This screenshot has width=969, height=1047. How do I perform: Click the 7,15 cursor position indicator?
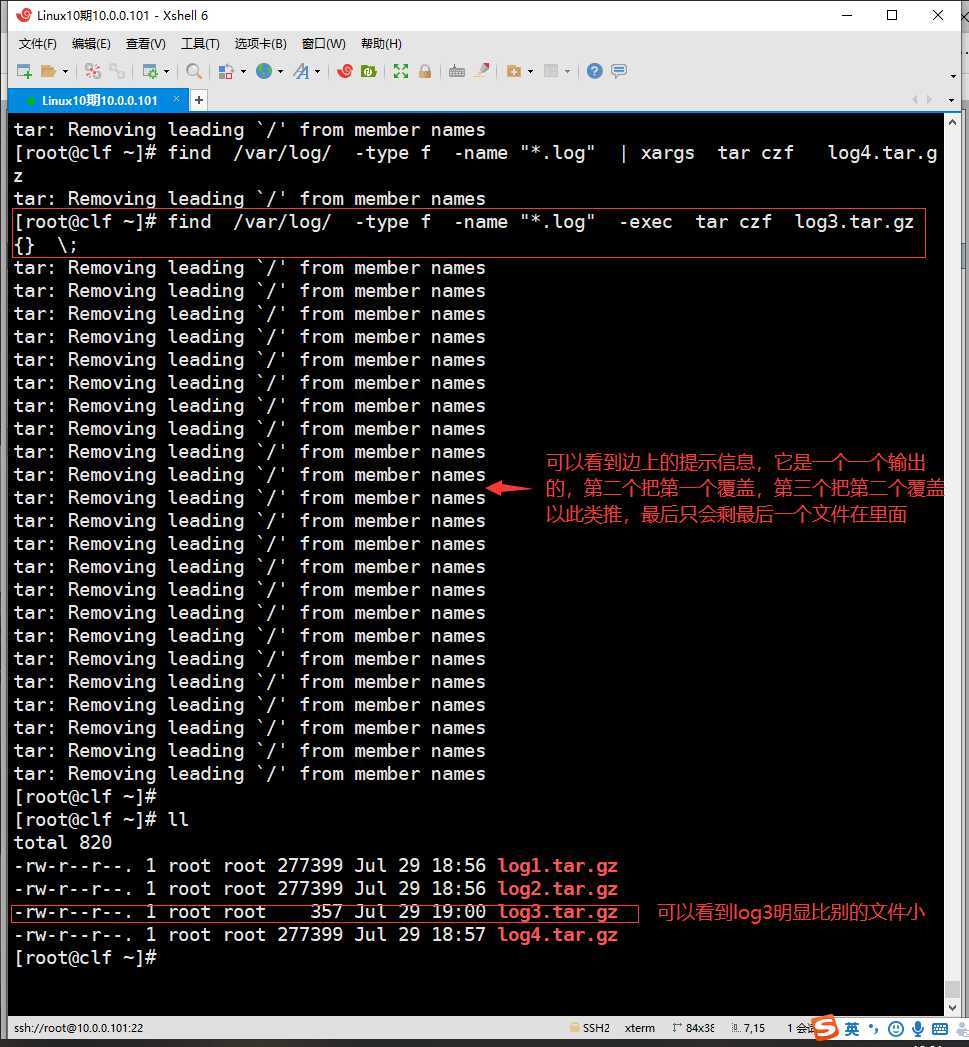749,1028
